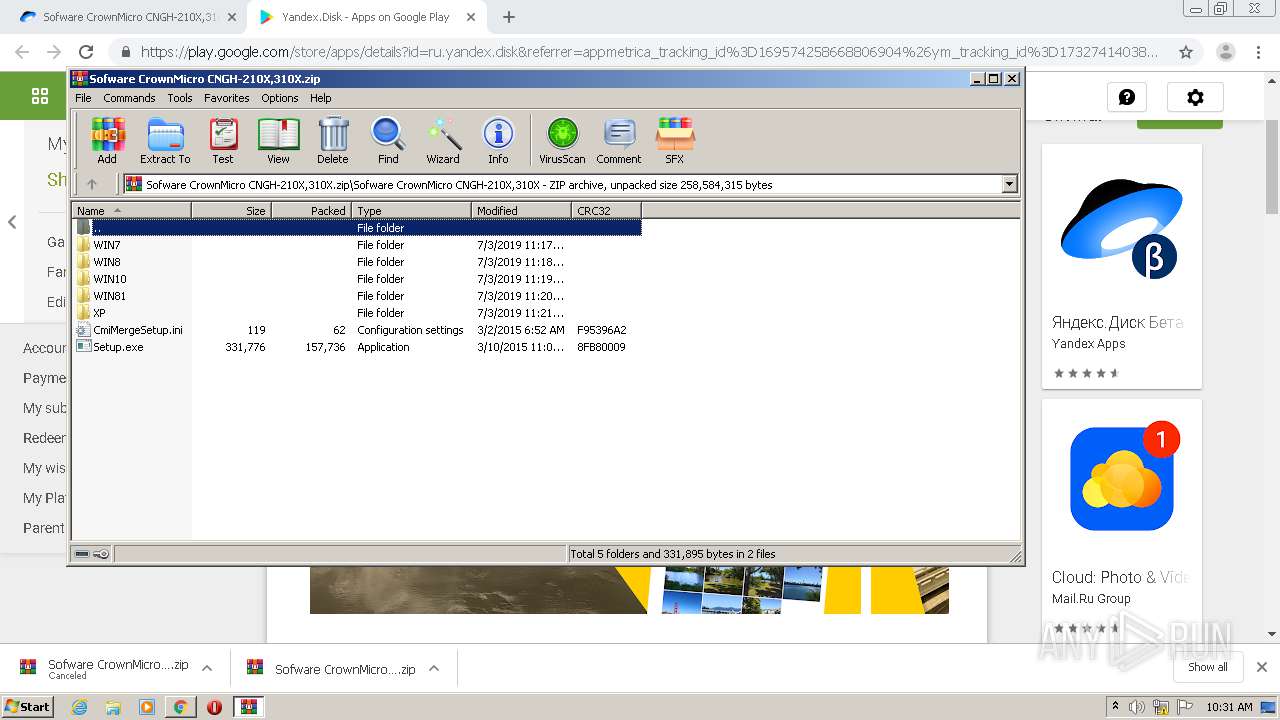Click the Test archive icon

(x=223, y=140)
